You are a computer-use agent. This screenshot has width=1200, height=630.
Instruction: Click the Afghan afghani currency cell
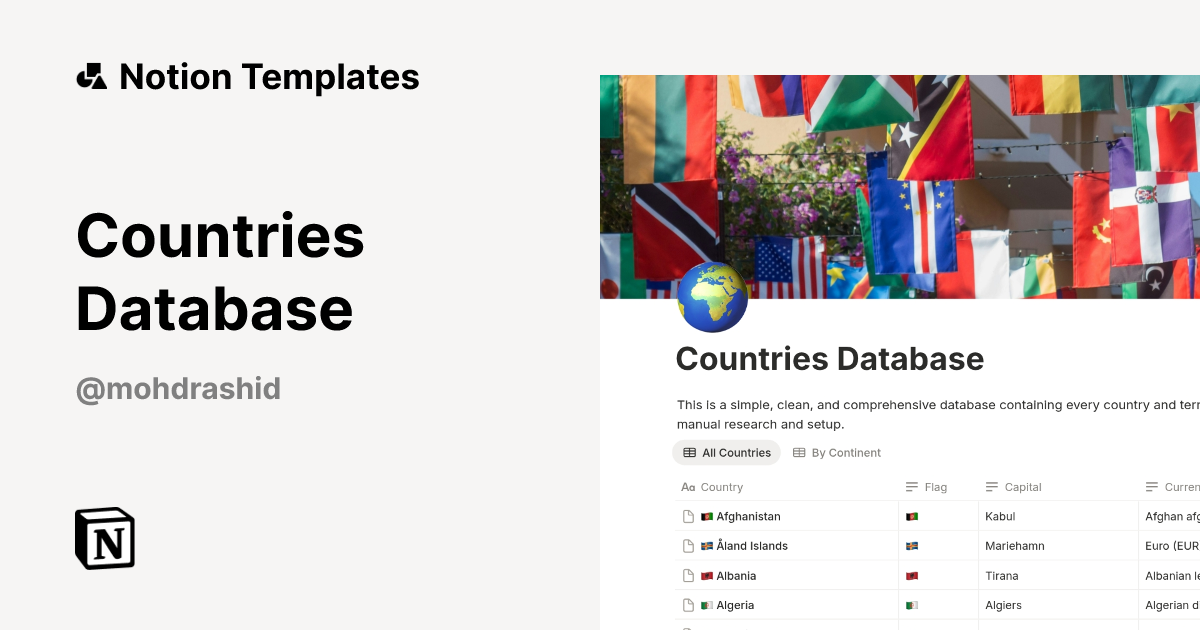coord(1169,517)
